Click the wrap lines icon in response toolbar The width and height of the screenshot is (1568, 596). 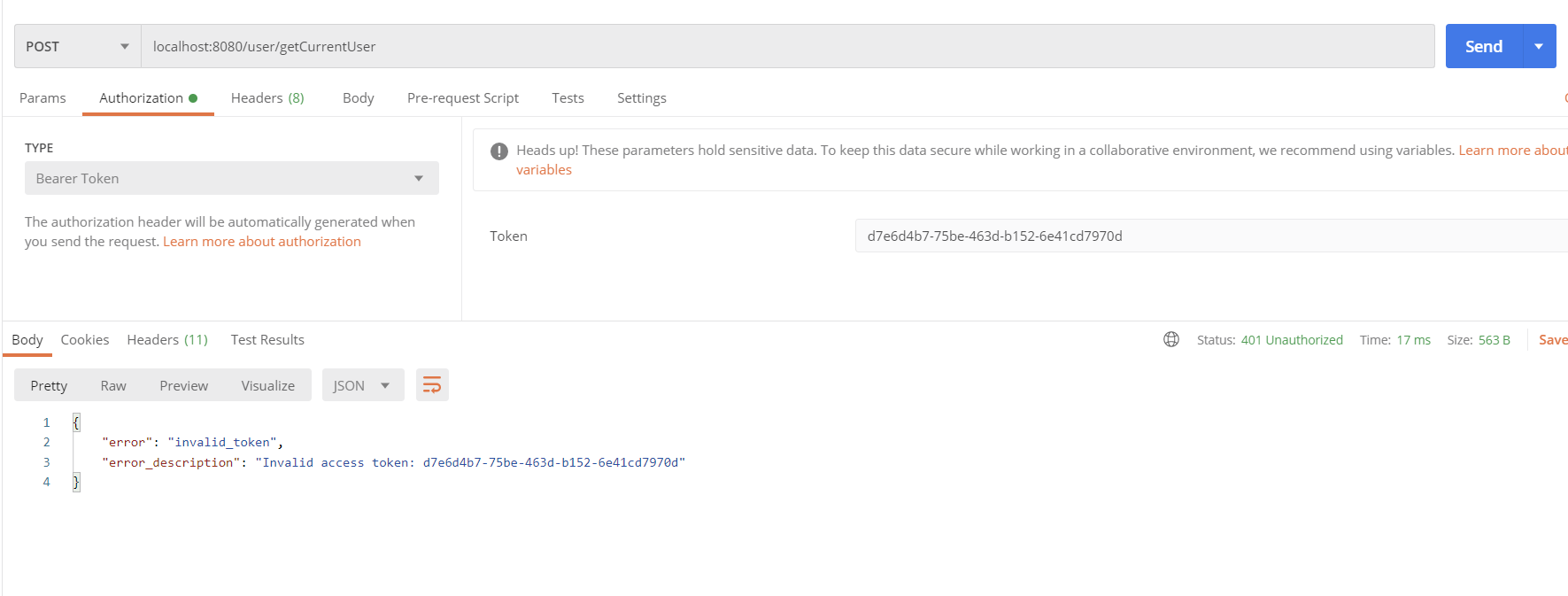point(432,385)
